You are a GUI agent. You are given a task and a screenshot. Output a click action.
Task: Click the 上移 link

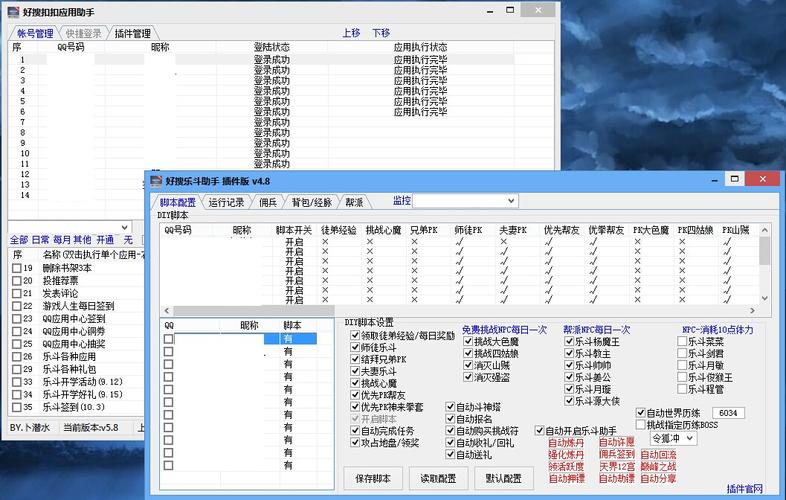tap(351, 33)
